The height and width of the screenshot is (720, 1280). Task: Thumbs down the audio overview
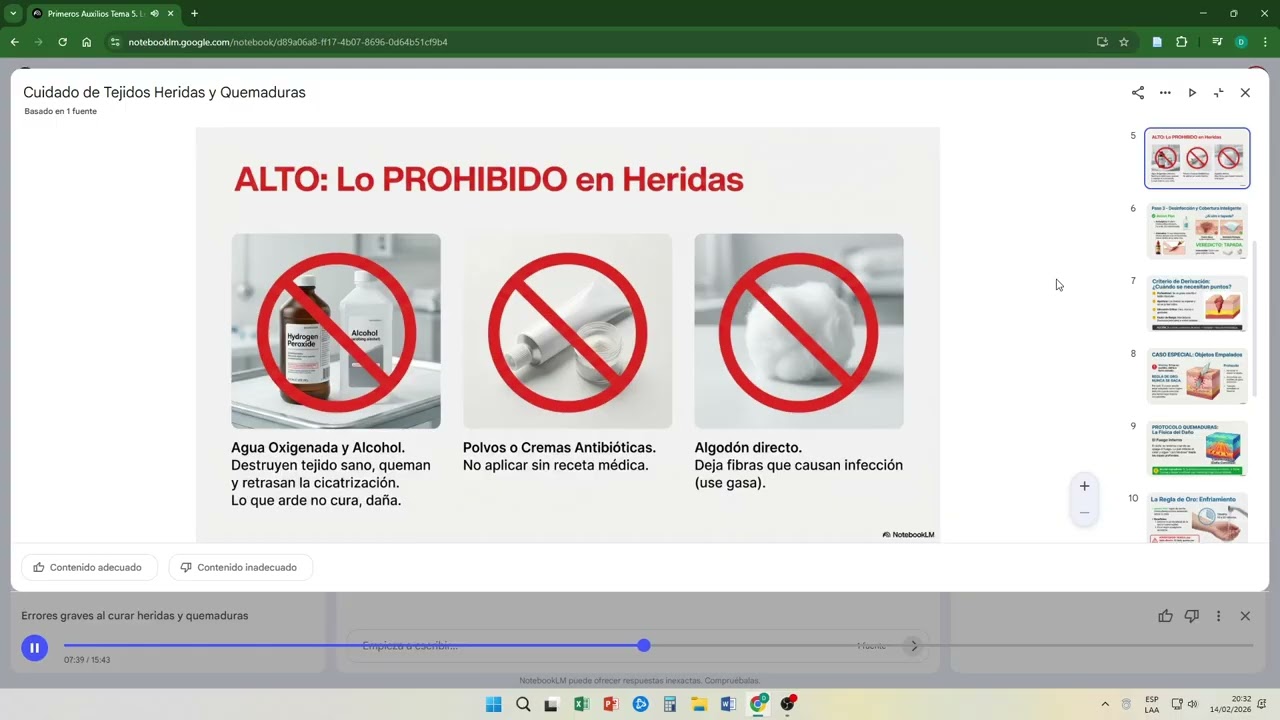1191,616
